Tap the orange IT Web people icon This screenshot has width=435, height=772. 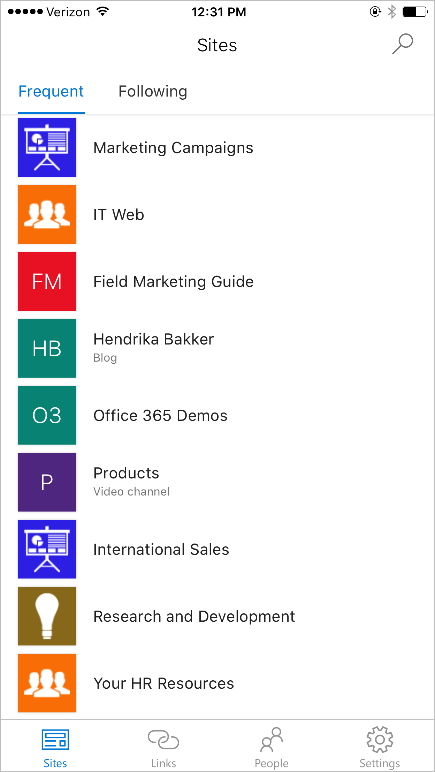47,214
